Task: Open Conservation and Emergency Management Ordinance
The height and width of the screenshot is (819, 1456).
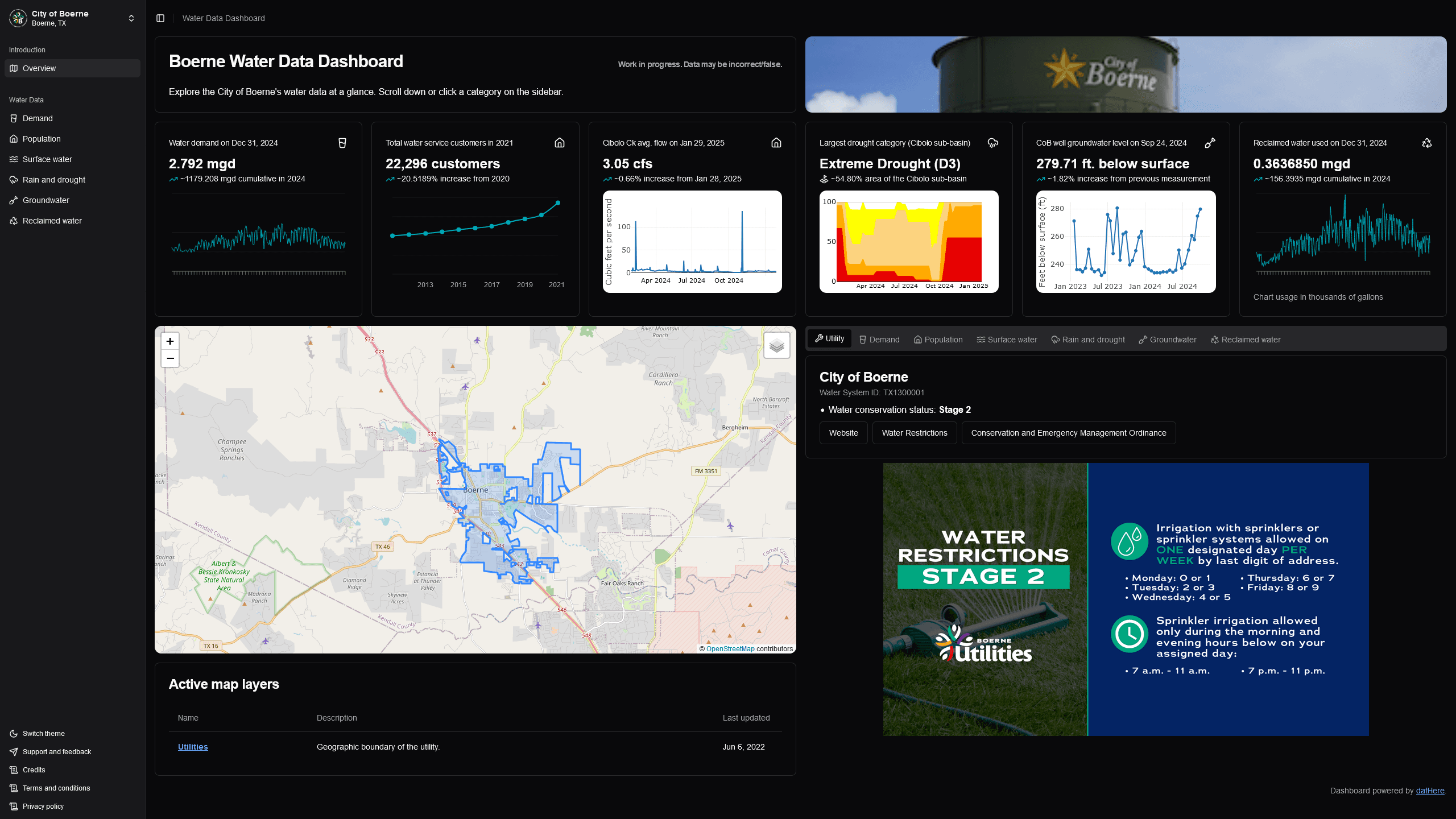Action: (x=1069, y=433)
